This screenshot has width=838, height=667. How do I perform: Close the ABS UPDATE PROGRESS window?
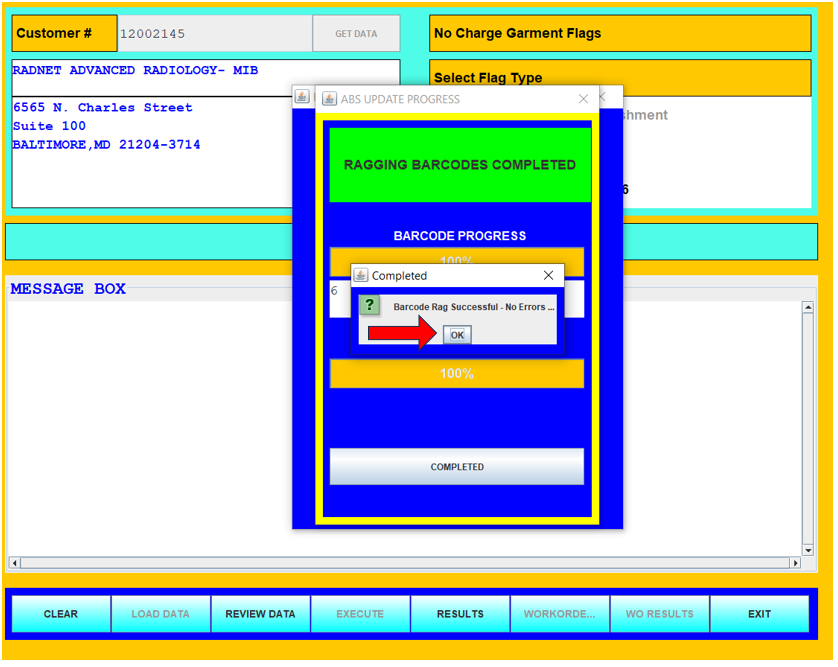[585, 99]
